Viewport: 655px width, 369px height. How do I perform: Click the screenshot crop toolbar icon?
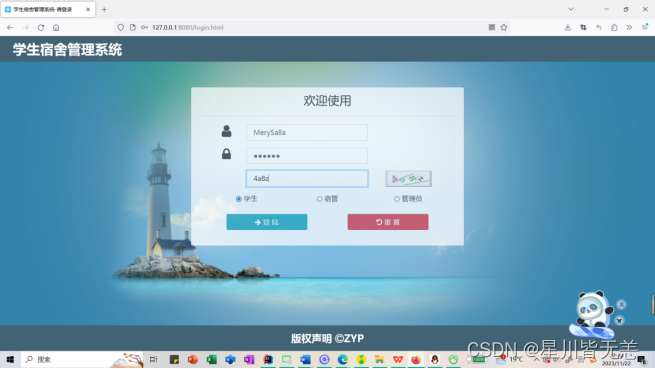point(583,28)
